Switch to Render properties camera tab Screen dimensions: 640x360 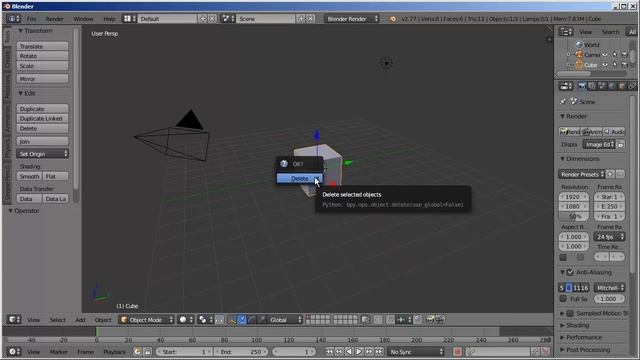582,86
